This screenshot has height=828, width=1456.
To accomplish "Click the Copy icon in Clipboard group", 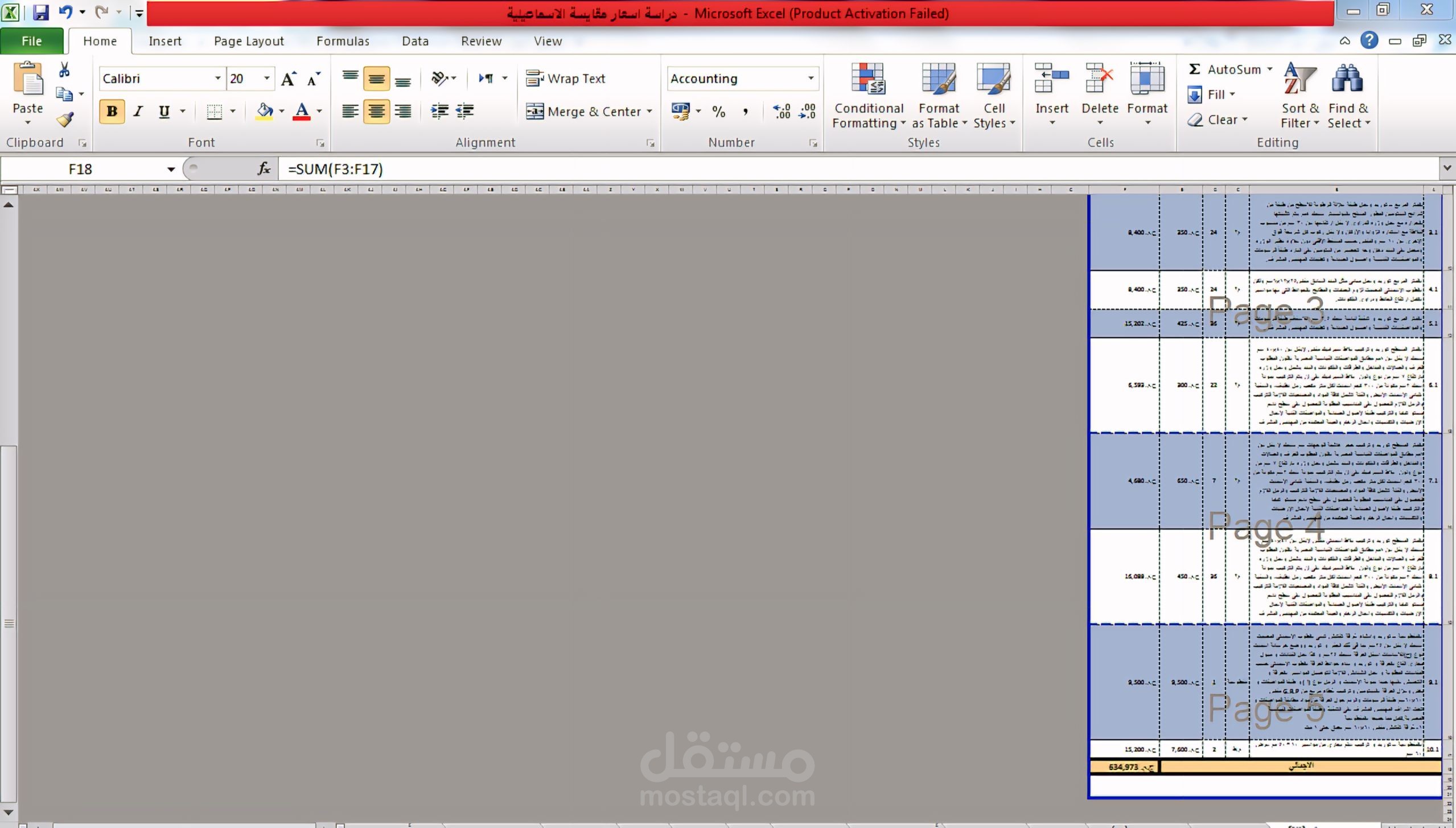I will tap(64, 94).
